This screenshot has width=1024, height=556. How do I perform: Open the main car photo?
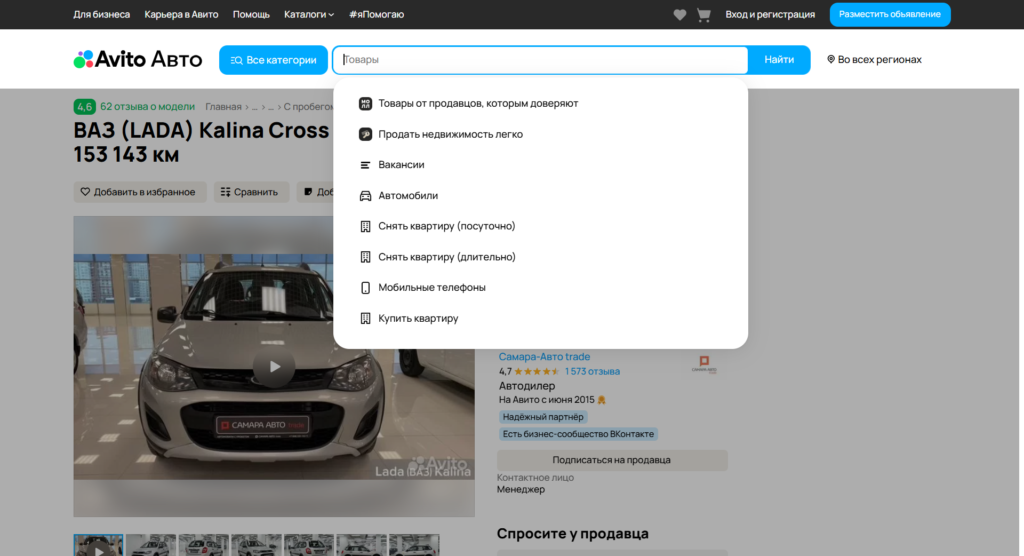274,367
